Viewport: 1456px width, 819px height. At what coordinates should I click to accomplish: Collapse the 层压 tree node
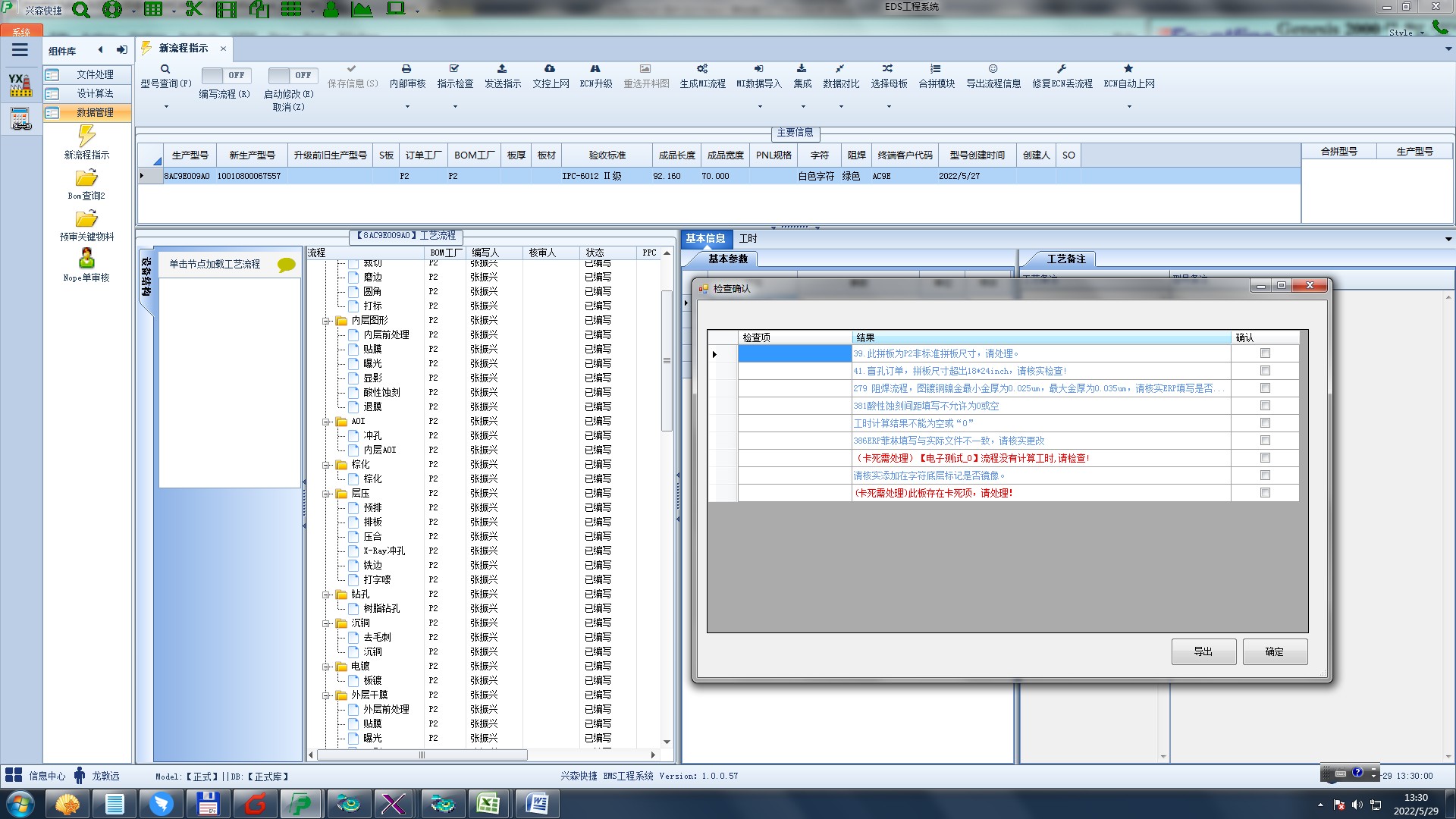point(326,494)
